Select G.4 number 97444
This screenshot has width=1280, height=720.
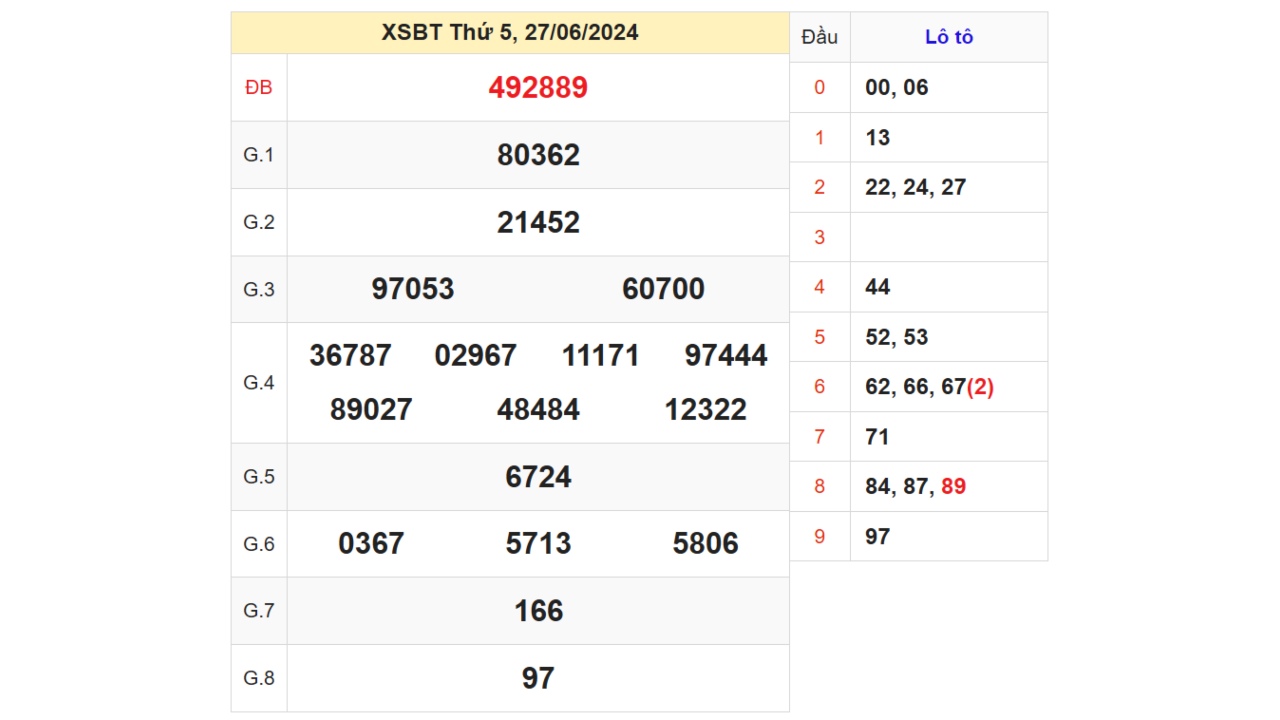[x=726, y=355]
